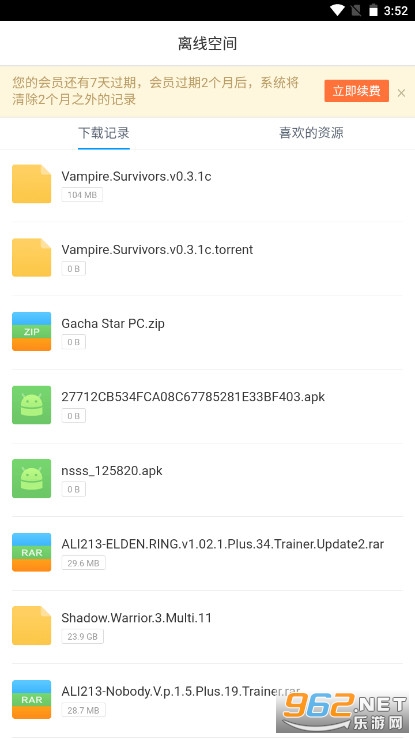Open the Shadow.Warrior.3.Multi.11 folder icon
Image resolution: width=415 pixels, height=739 pixels.
point(32,625)
